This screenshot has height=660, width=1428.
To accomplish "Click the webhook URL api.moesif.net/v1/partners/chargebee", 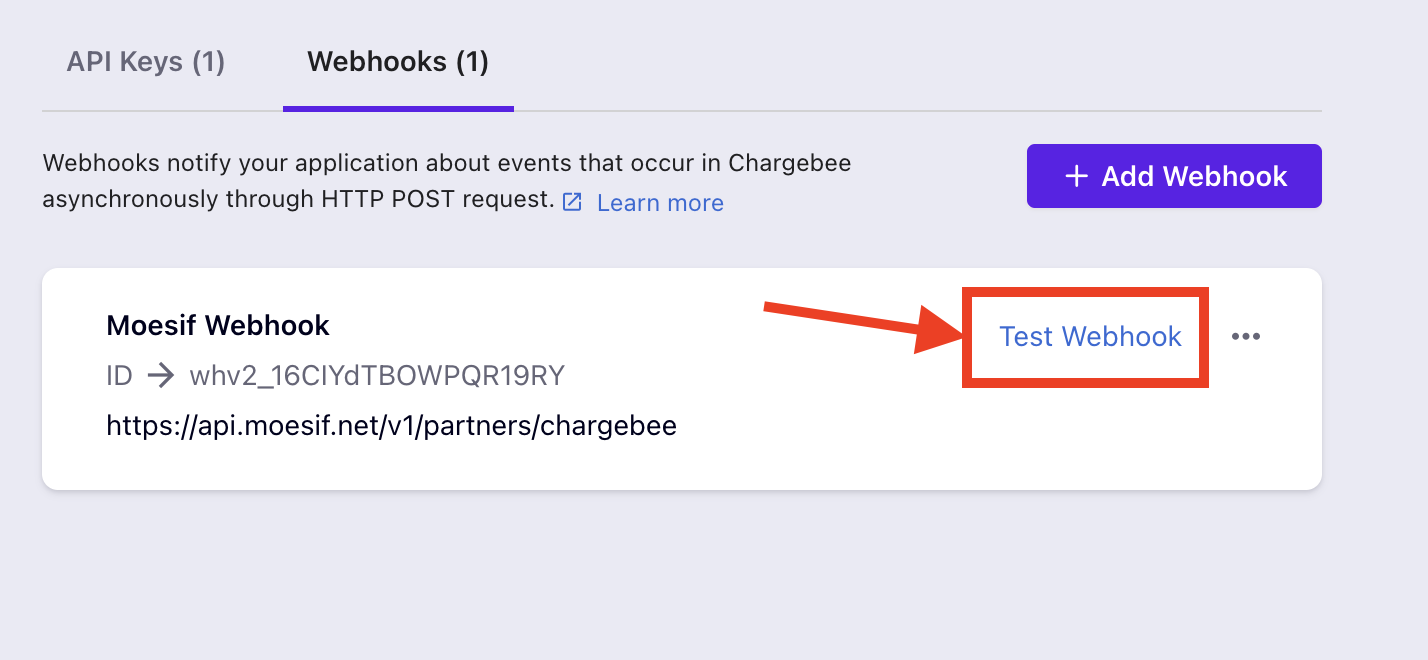I will coord(390,425).
